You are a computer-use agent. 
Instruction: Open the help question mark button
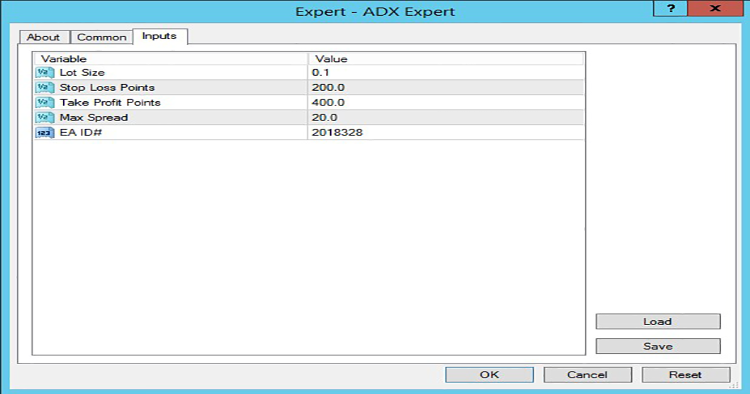(x=671, y=9)
